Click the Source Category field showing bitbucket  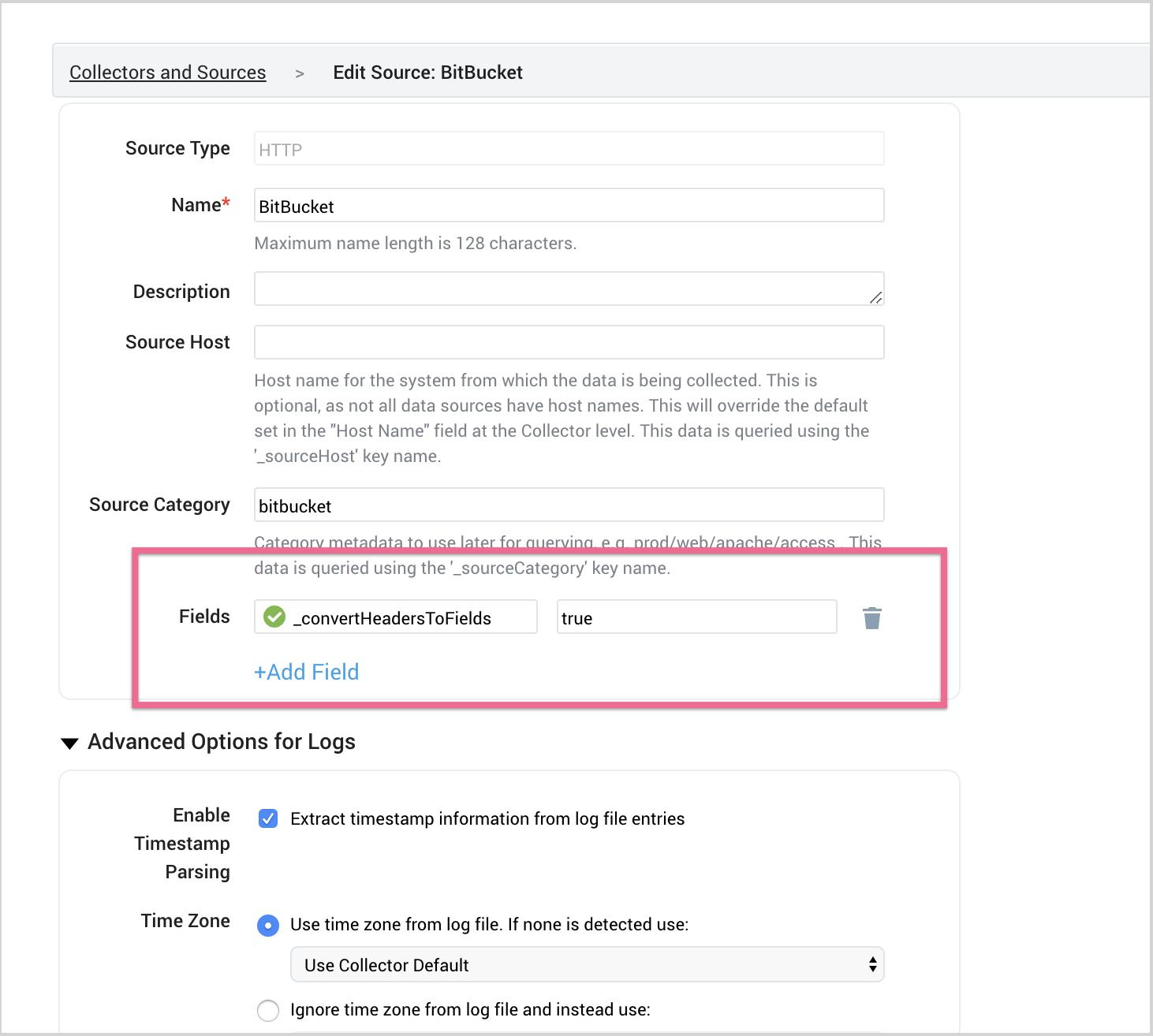pos(568,505)
